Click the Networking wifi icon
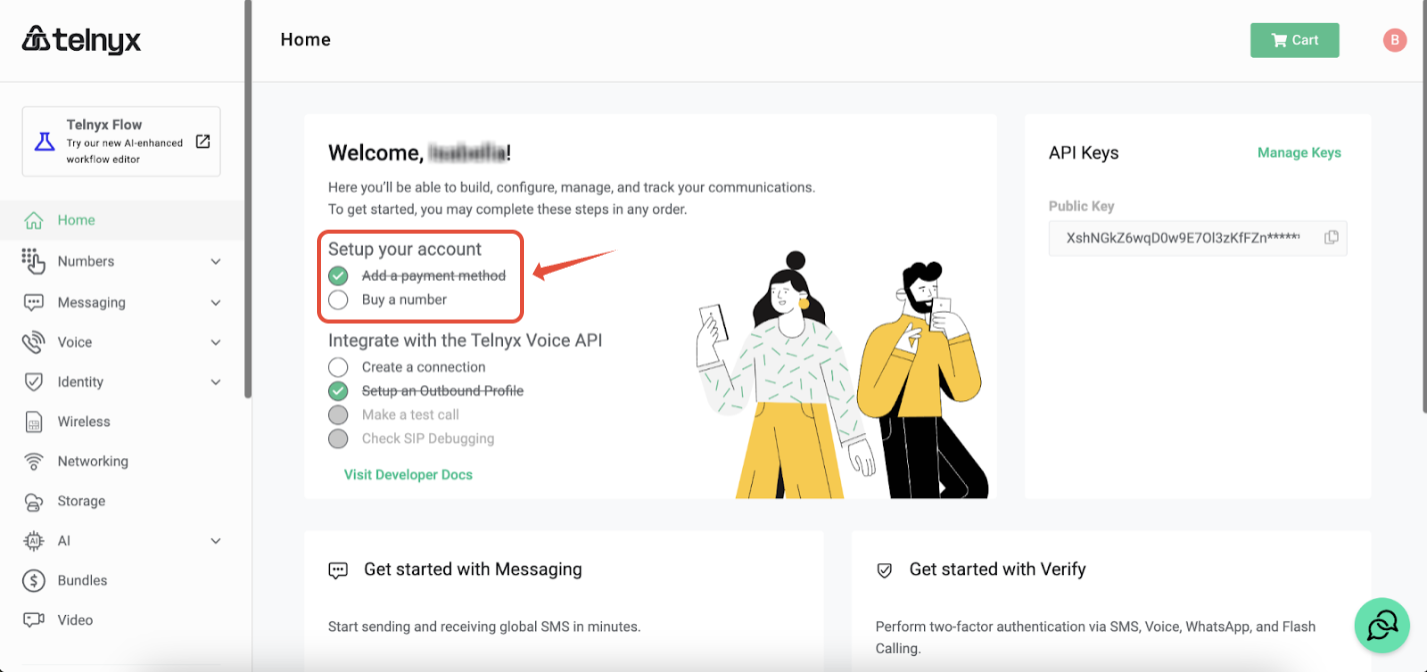 [34, 461]
